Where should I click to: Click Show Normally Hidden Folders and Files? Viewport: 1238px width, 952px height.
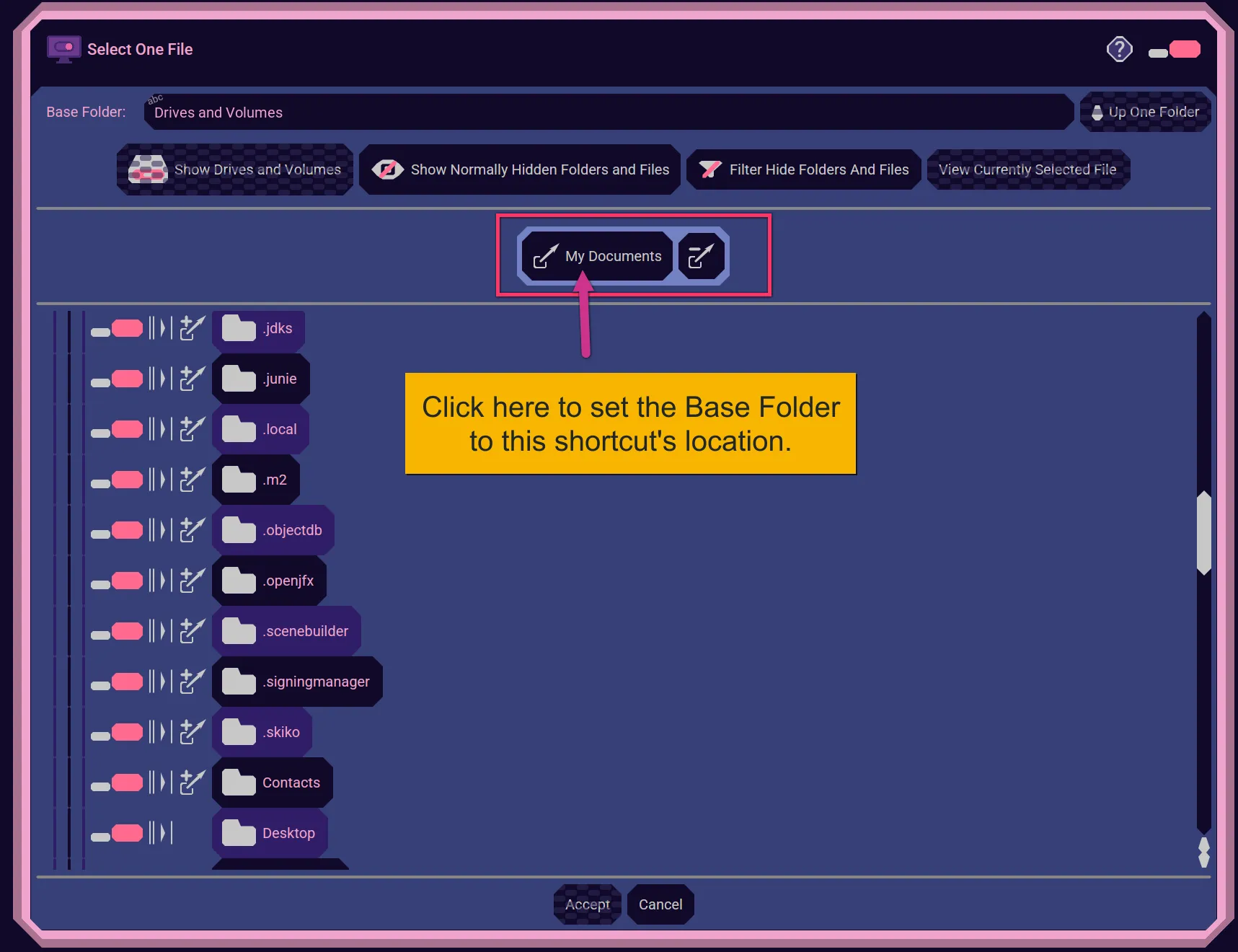click(x=520, y=169)
